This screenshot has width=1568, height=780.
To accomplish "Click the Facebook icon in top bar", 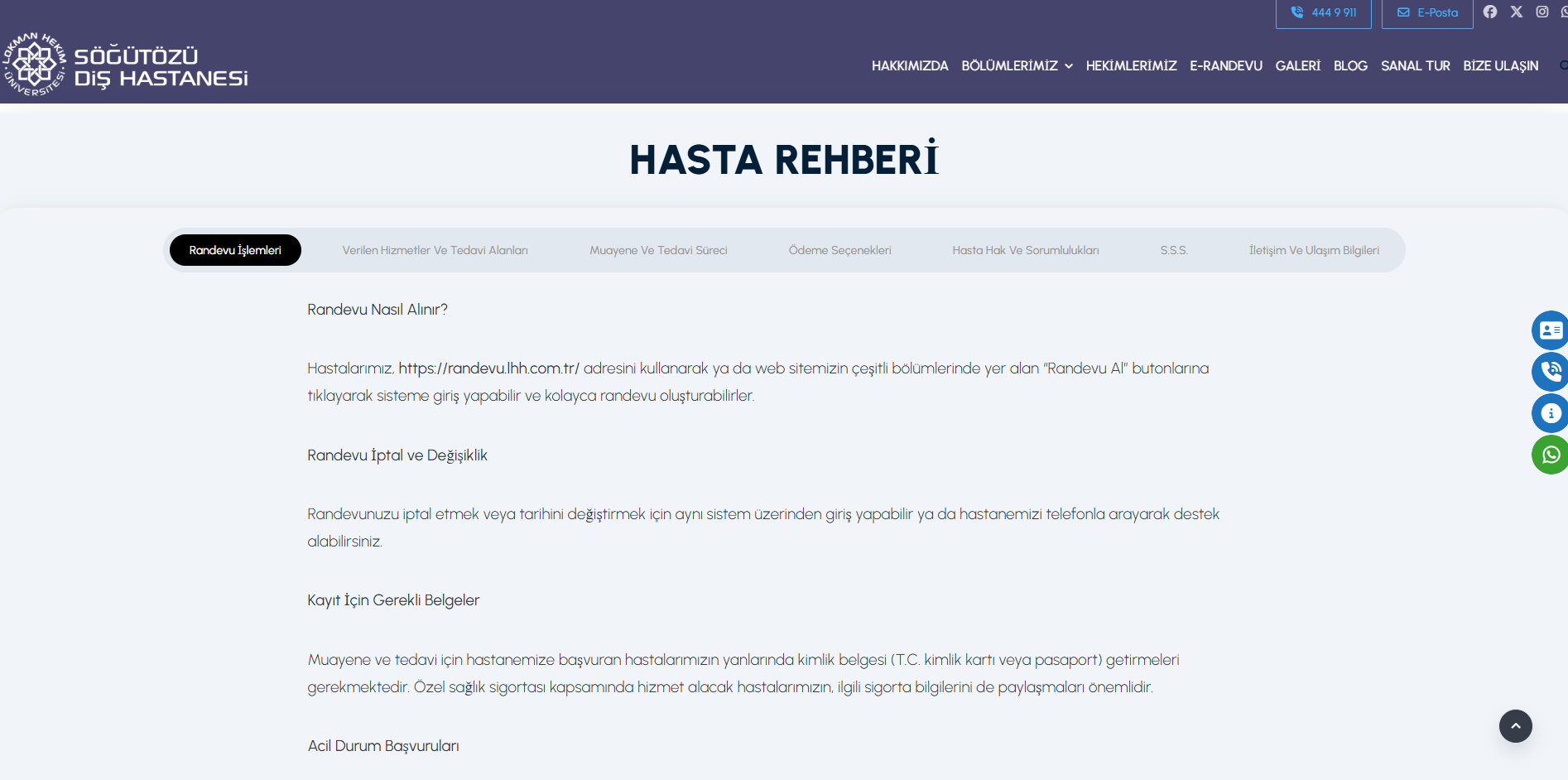I will click(1490, 12).
